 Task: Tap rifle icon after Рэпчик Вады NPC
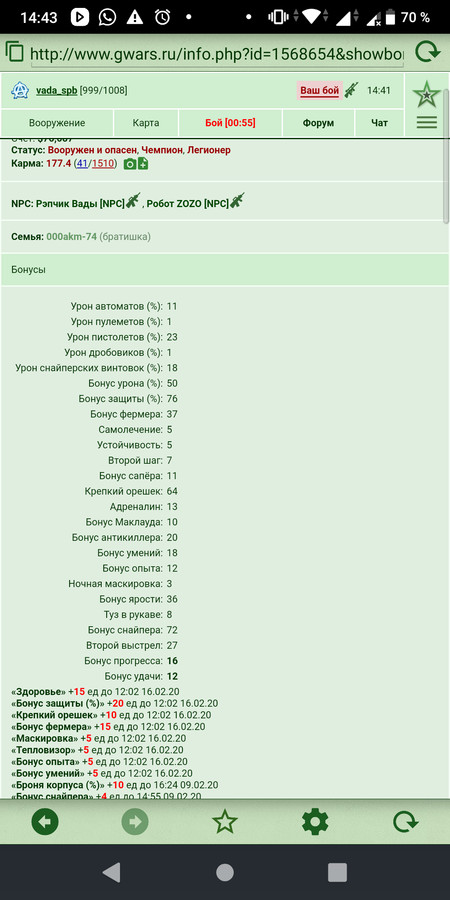point(133,200)
